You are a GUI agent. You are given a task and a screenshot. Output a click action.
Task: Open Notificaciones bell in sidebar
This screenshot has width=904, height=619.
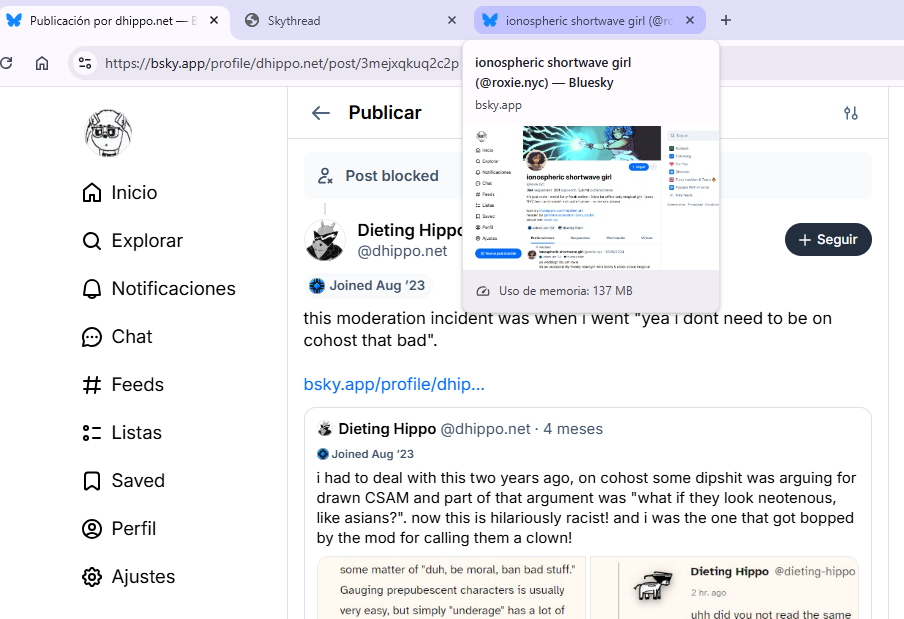coord(92,289)
